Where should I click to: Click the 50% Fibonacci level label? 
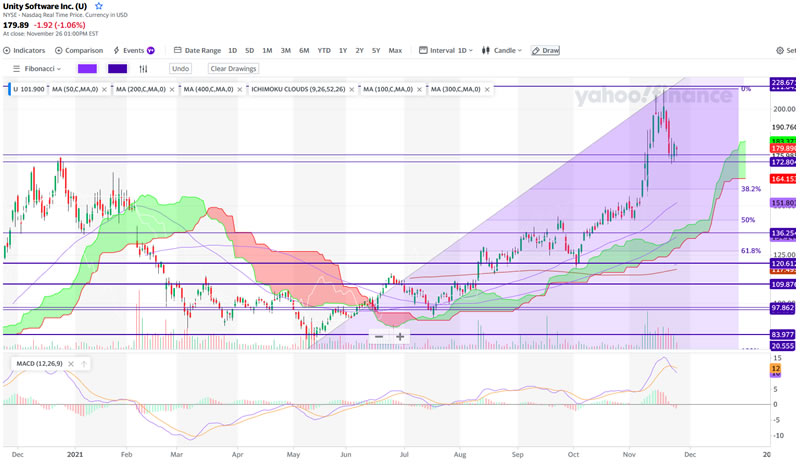pyautogui.click(x=748, y=220)
